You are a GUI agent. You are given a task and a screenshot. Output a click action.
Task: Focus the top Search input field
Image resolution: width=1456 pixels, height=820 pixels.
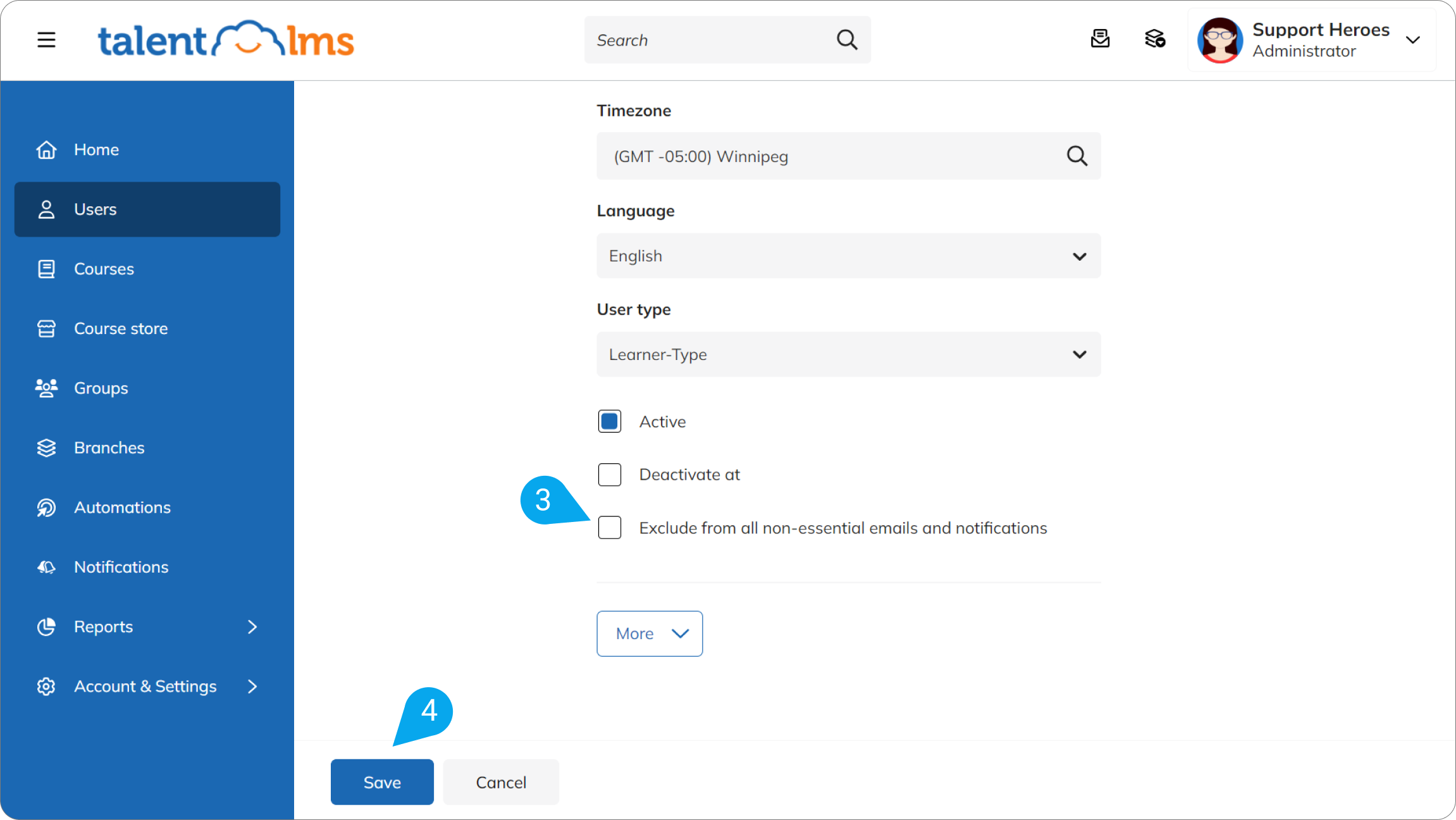pyautogui.click(x=727, y=40)
